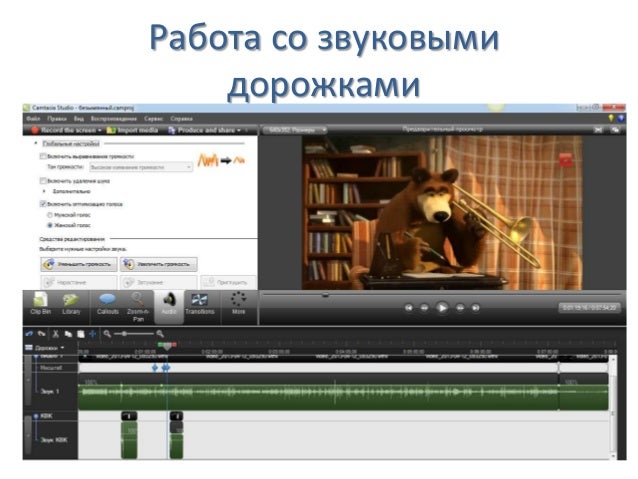Viewport: 638px width, 479px height.
Task: Open the Zoom-n-Pan tab
Action: click(138, 306)
